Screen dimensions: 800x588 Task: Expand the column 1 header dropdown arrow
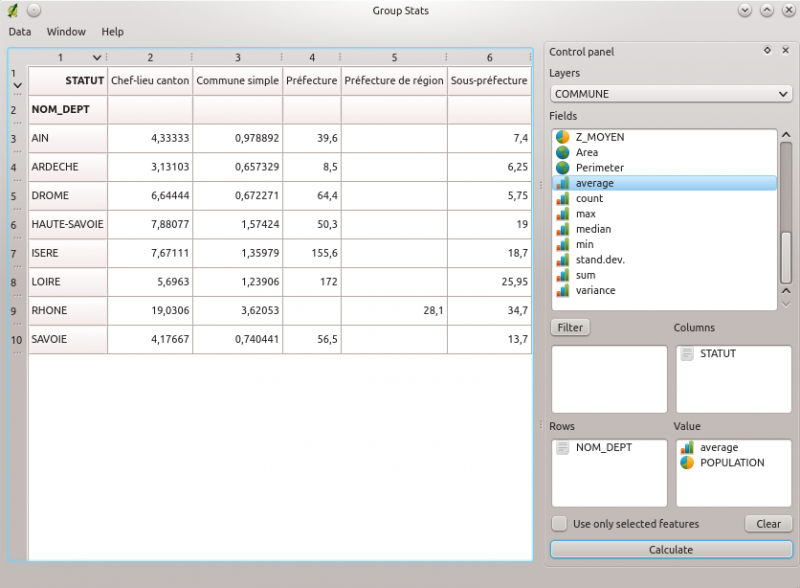(x=97, y=58)
